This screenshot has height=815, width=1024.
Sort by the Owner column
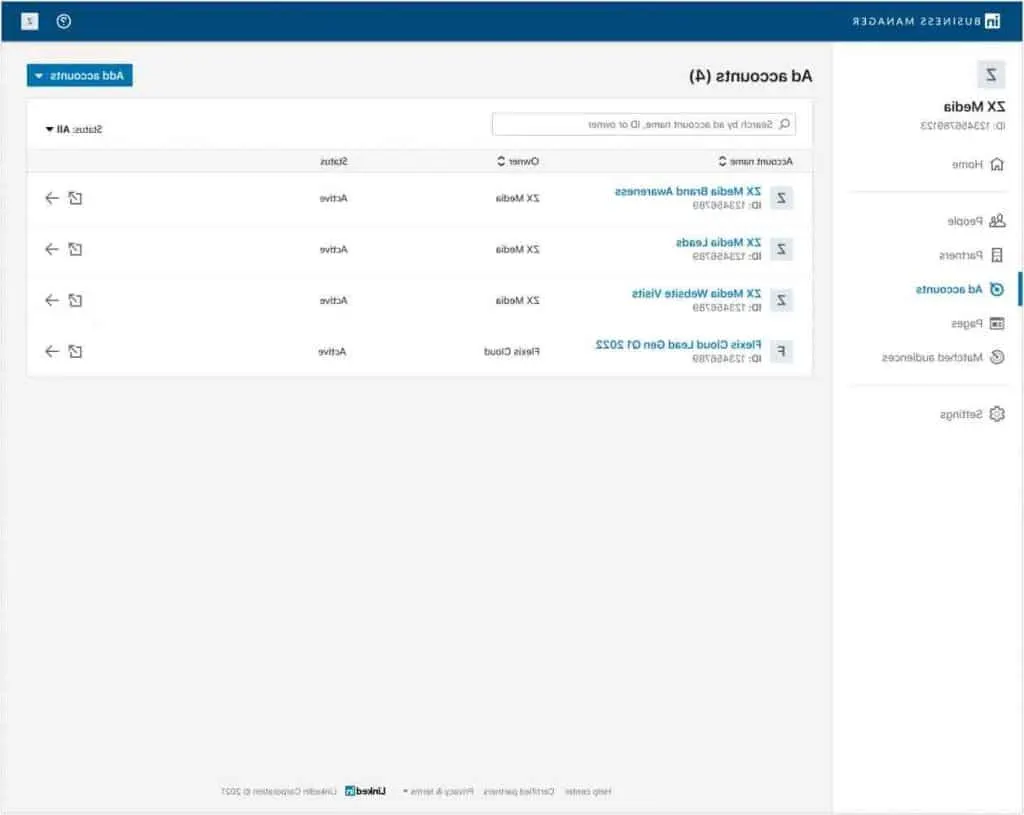(x=519, y=161)
